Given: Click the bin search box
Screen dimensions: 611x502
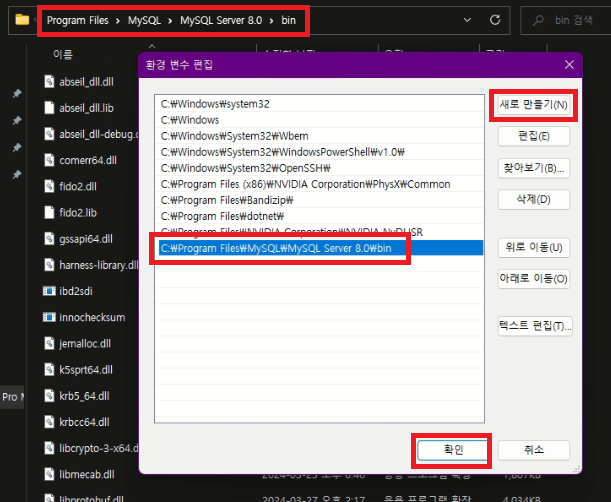Looking at the screenshot, I should 565,20.
